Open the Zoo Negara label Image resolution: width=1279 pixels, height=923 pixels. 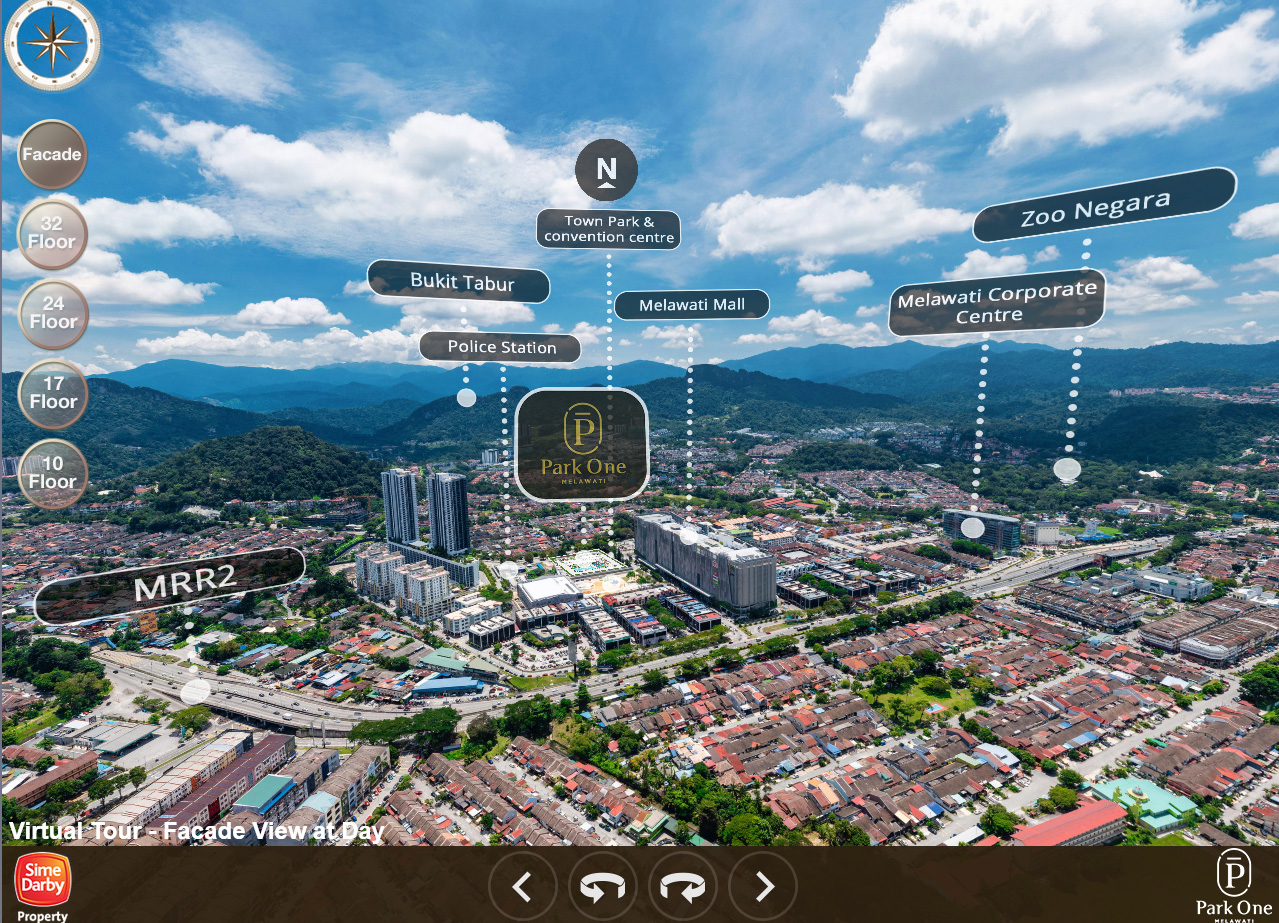(1105, 205)
